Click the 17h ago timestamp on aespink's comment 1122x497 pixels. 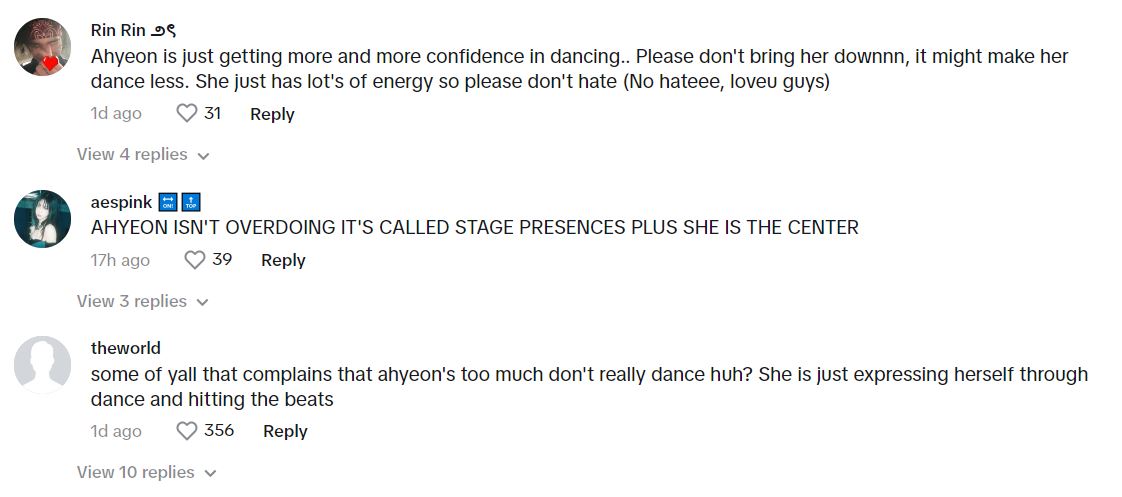(120, 260)
